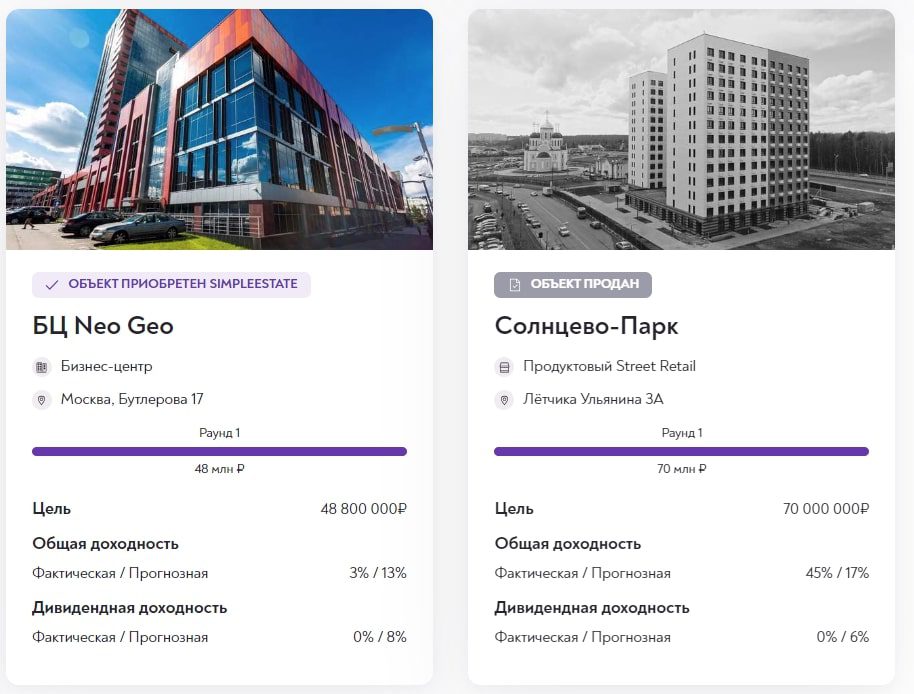Click the document icon in the Объект продан badge

click(515, 284)
